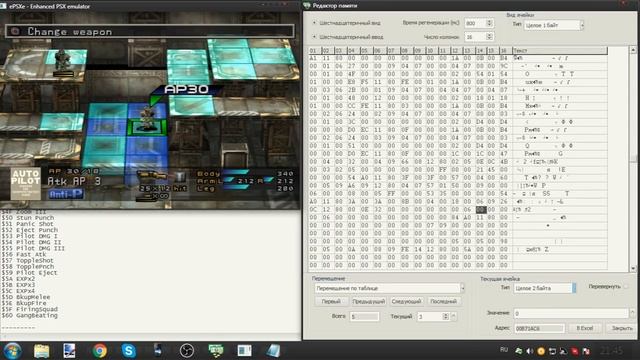Click the Значение input field
Screen dimensions: 640x360
(x=571, y=313)
